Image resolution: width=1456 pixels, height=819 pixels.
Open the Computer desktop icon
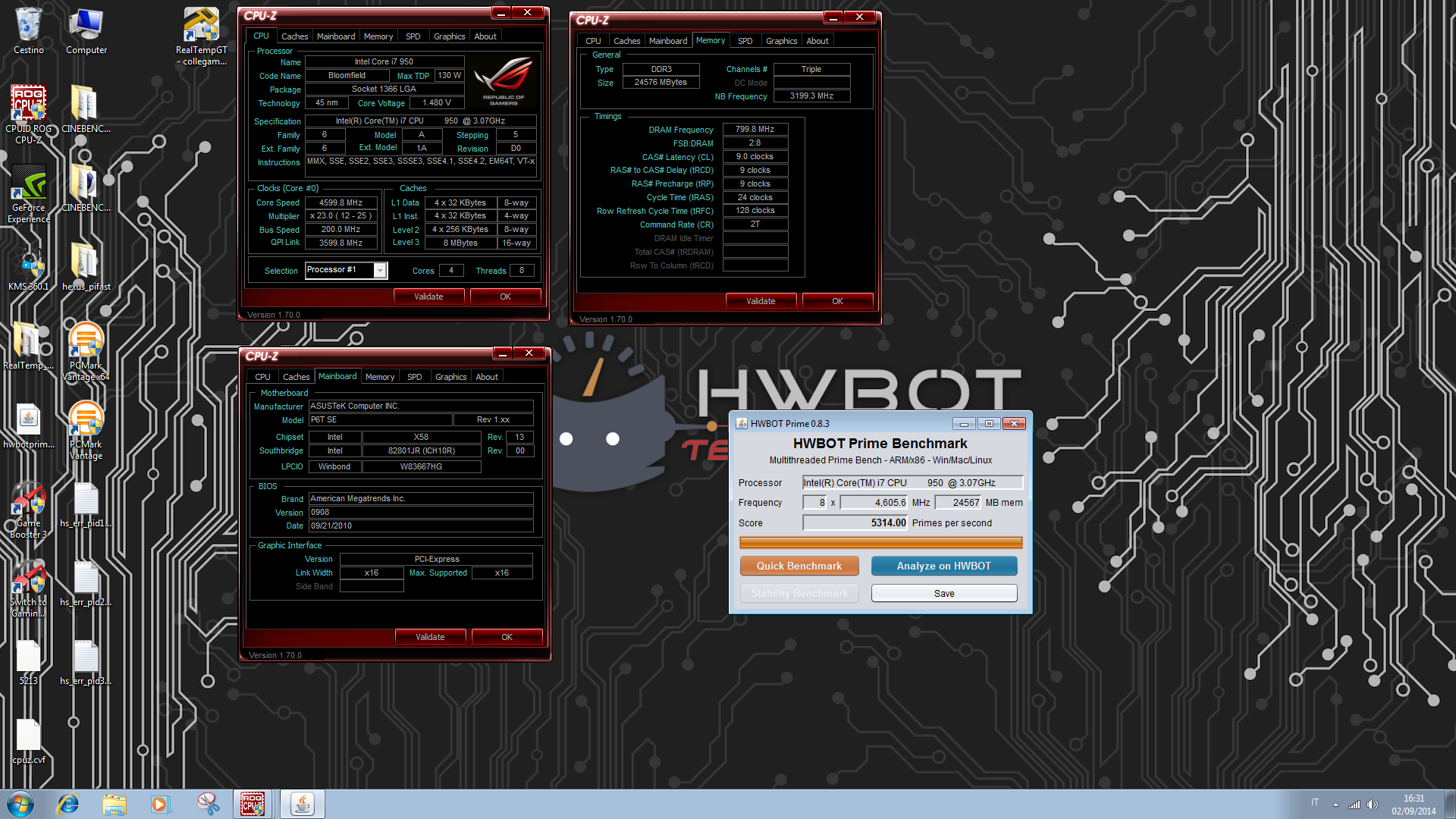click(86, 32)
